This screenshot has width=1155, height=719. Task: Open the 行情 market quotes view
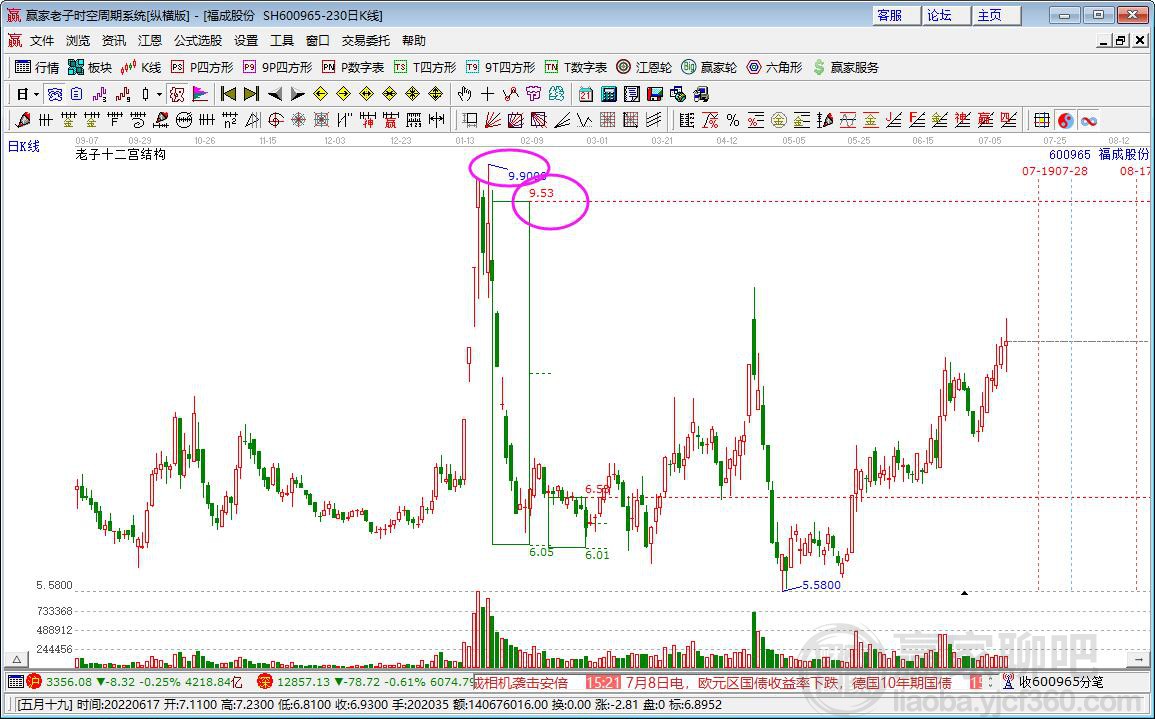37,68
